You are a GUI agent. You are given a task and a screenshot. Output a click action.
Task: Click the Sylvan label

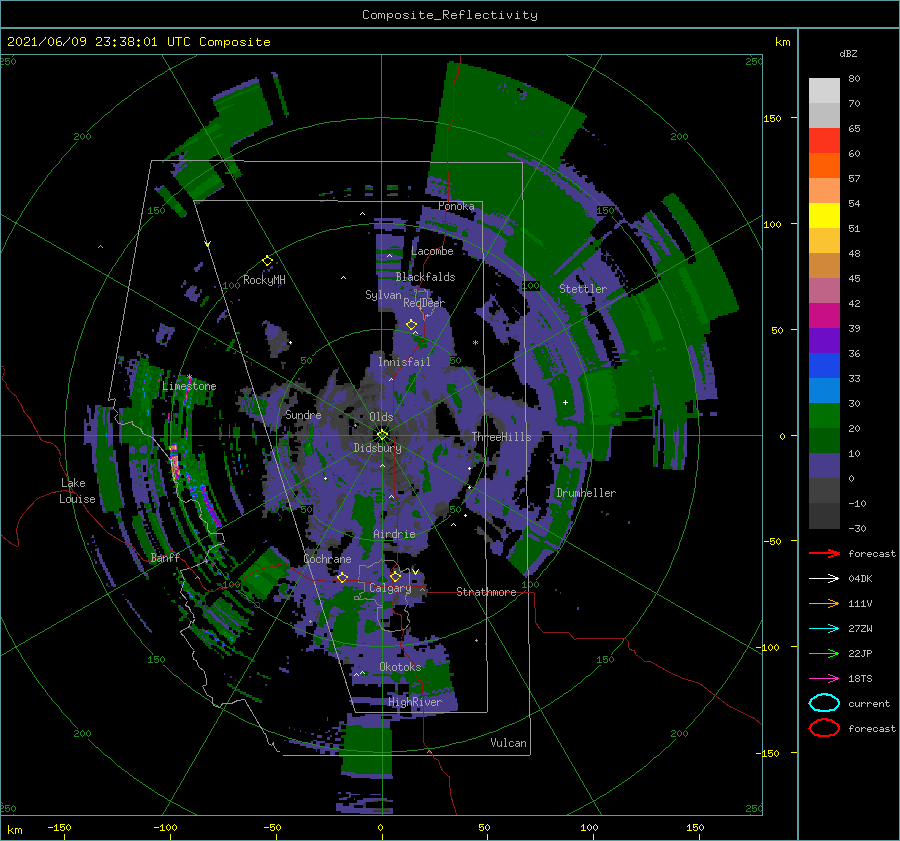click(x=383, y=295)
